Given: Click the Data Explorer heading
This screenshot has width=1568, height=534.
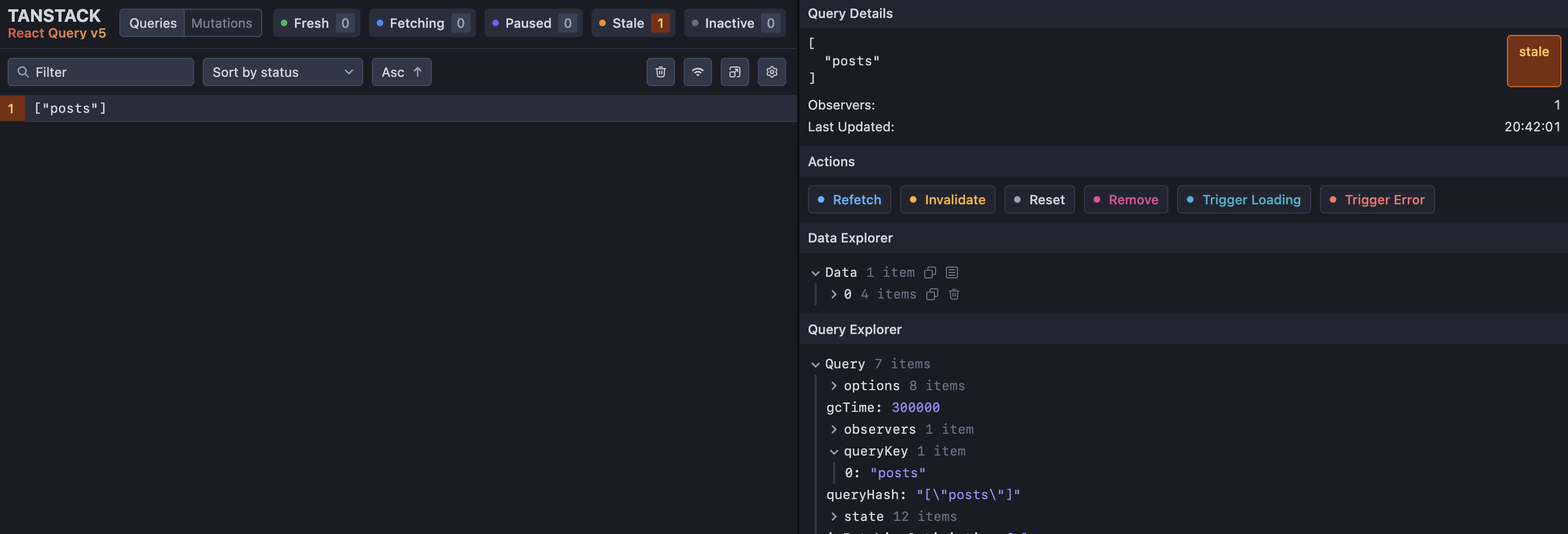Looking at the screenshot, I should [850, 238].
